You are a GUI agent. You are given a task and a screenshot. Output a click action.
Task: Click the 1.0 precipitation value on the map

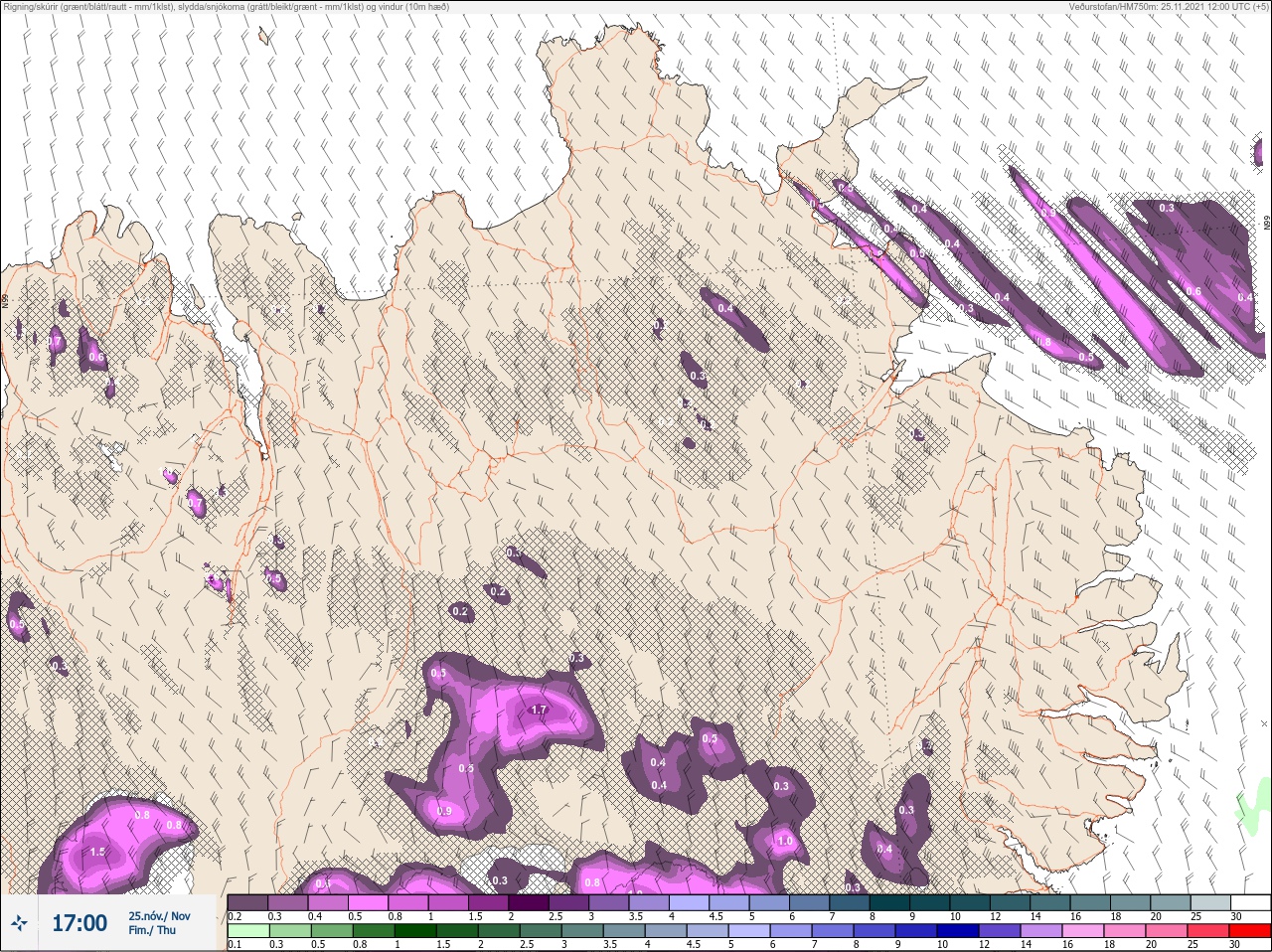(x=785, y=841)
